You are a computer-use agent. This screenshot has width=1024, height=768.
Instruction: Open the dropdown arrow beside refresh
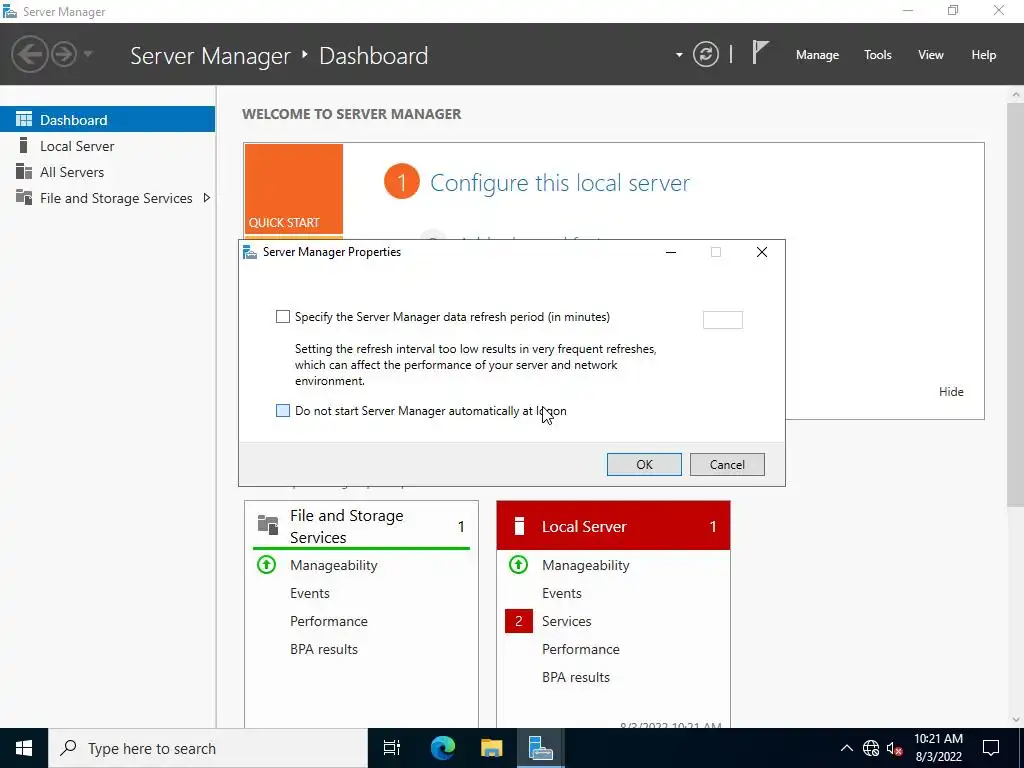[x=679, y=55]
